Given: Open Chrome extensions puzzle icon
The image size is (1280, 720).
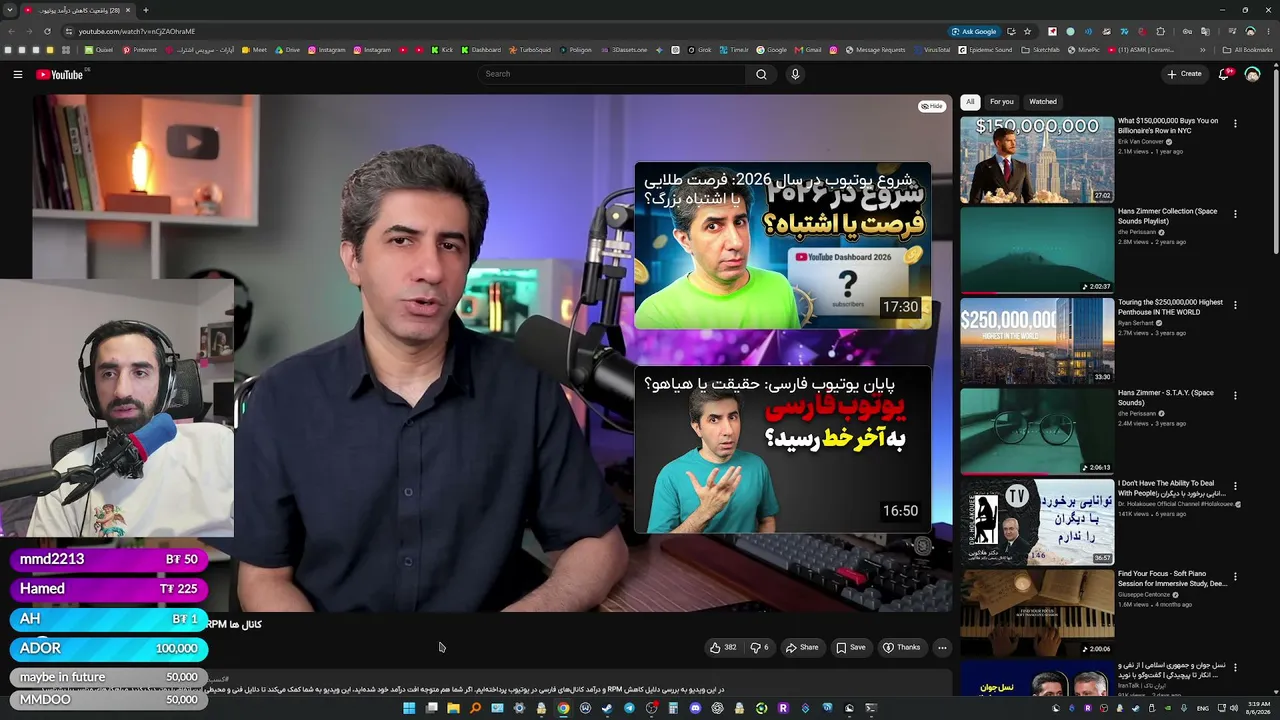Looking at the screenshot, I should 1160,31.
